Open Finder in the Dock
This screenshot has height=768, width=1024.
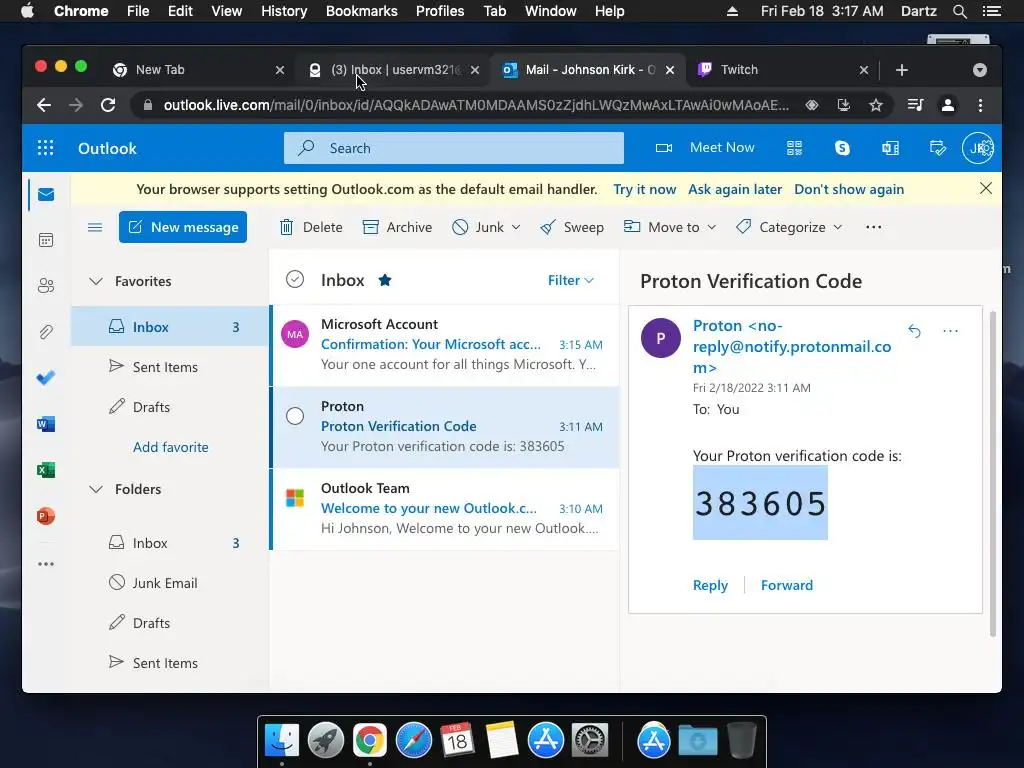[x=282, y=741]
